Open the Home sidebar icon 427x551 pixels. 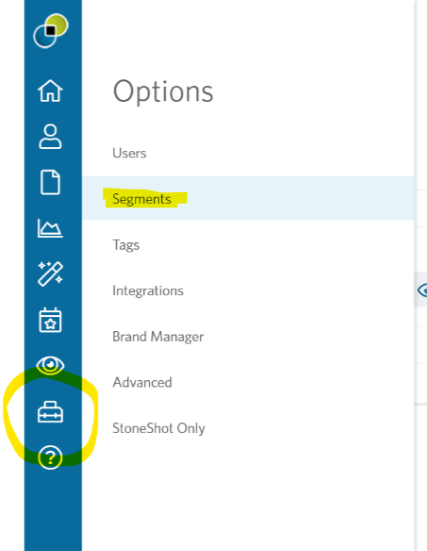pos(50,91)
